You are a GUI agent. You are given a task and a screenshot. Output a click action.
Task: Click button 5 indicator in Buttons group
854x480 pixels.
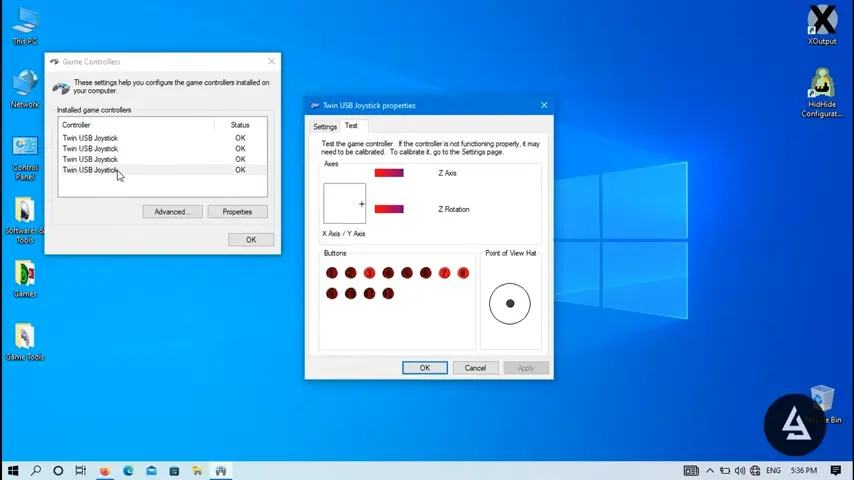(407, 273)
